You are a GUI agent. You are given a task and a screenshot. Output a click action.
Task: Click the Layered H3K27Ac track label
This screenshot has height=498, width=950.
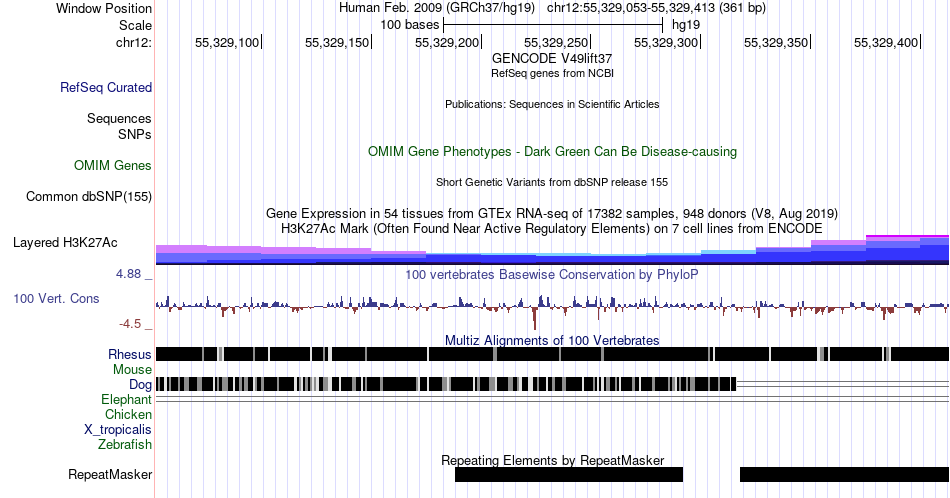[65, 242]
